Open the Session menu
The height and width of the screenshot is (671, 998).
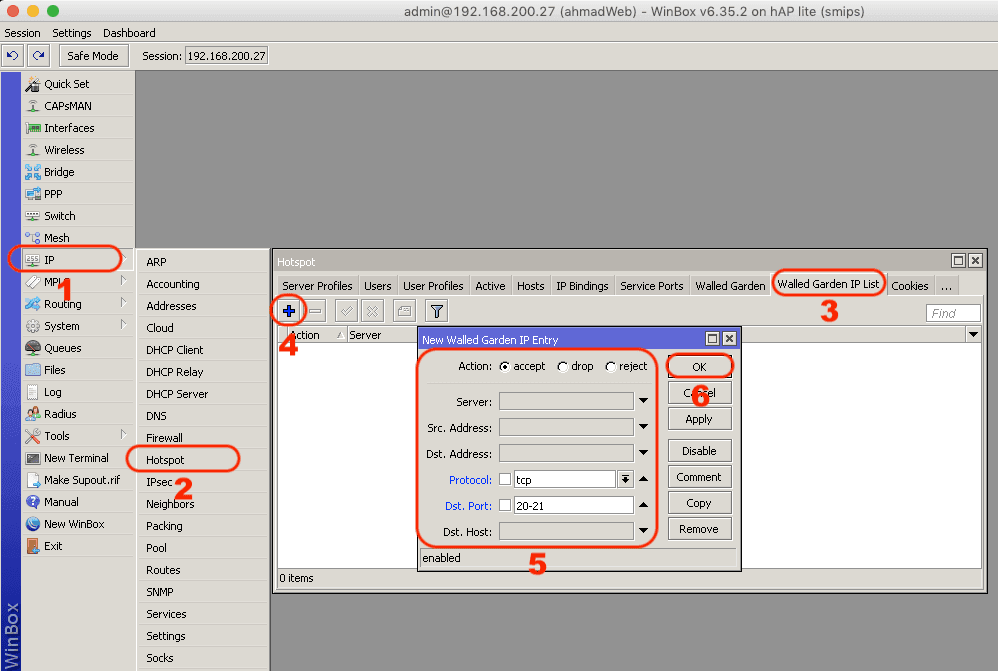22,33
